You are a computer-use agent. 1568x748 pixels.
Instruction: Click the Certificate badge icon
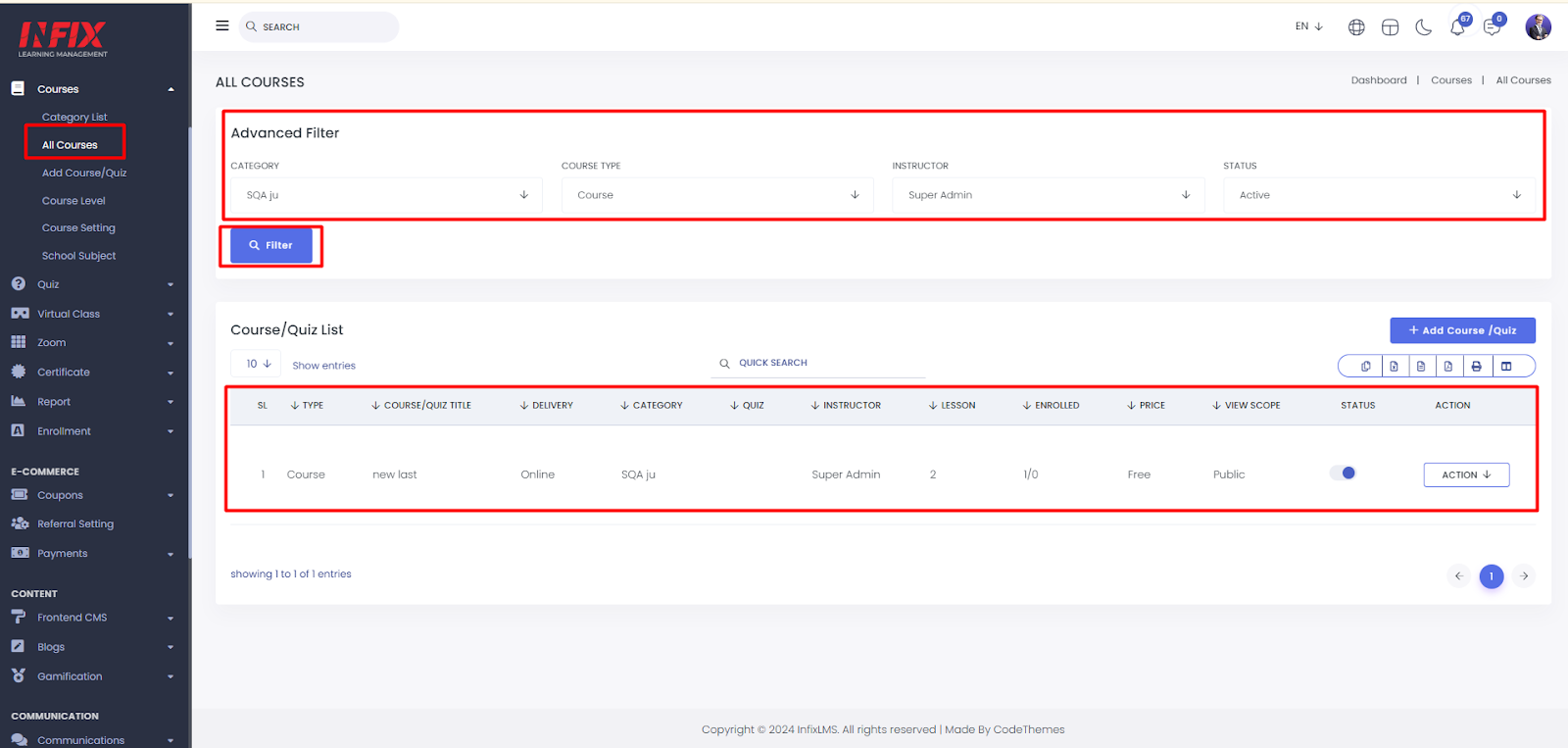pyautogui.click(x=18, y=372)
